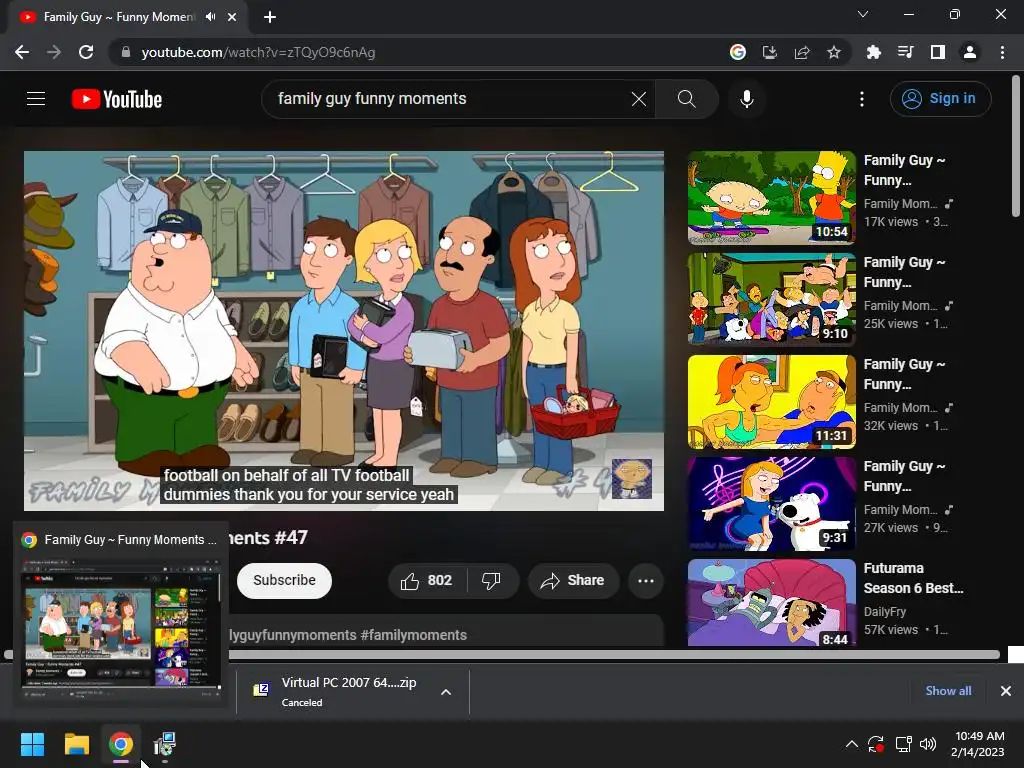
Task: Share this page icon in address bar
Action: [x=802, y=52]
